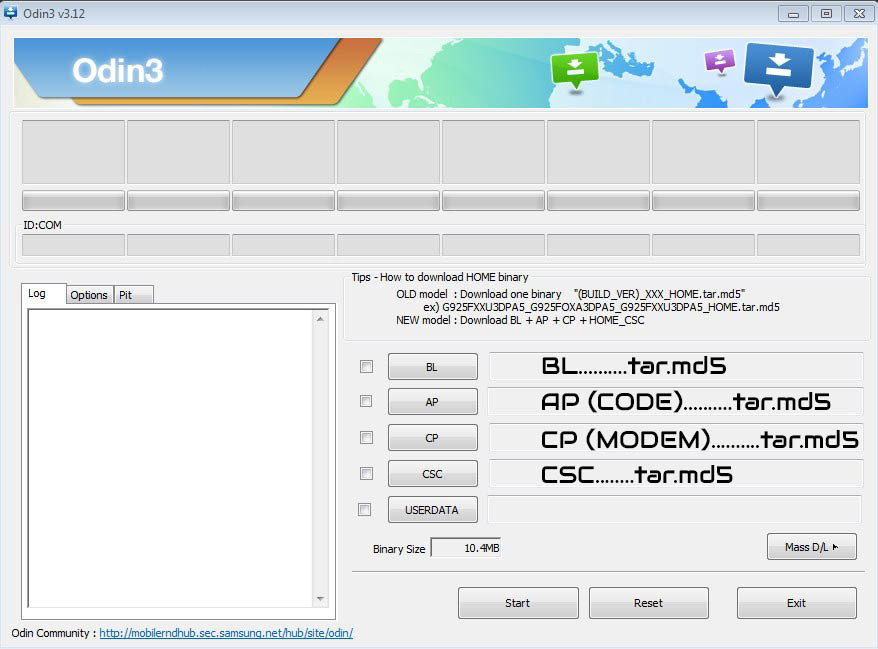Click log scrollbar up arrow
878x649 pixels.
[x=320, y=319]
